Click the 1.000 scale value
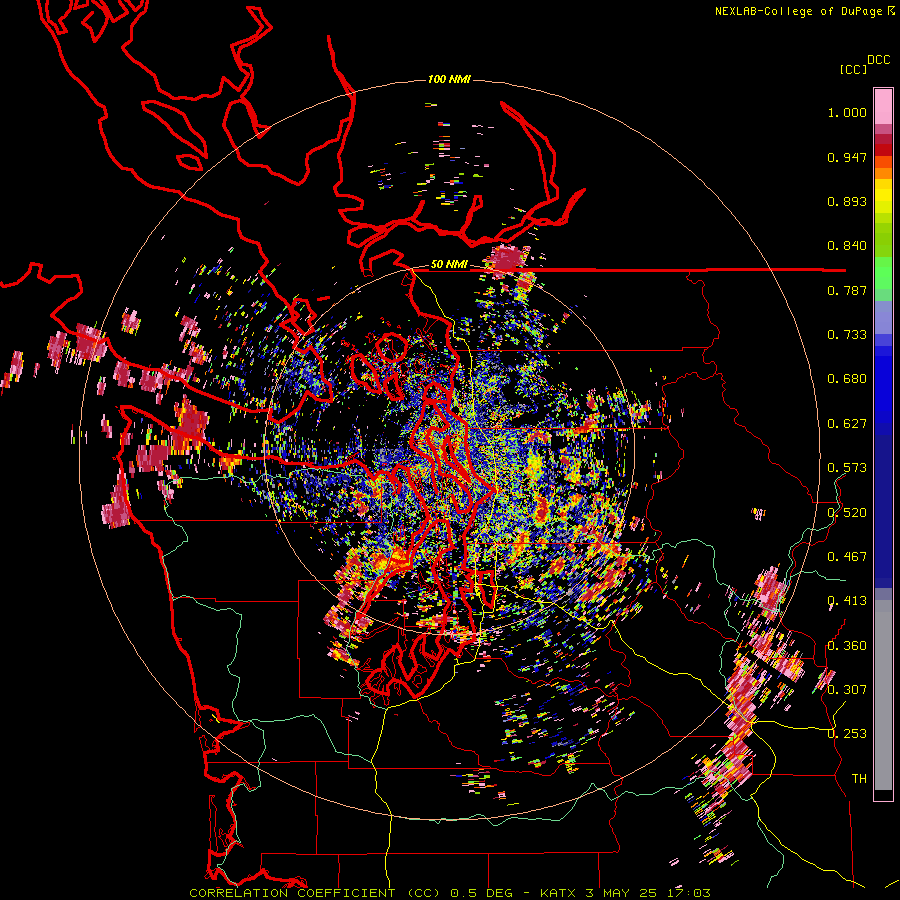This screenshot has width=900, height=900. click(847, 113)
